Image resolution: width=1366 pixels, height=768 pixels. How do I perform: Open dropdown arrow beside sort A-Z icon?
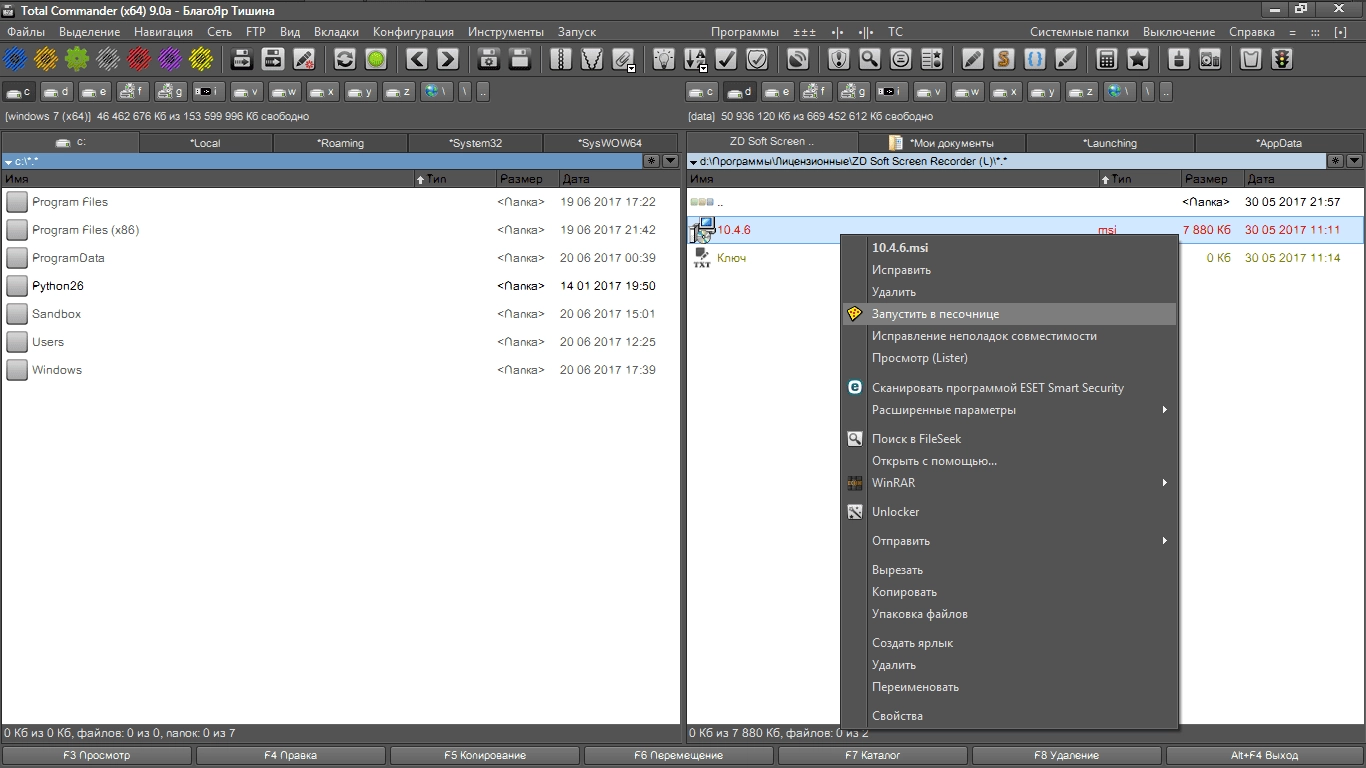(704, 68)
